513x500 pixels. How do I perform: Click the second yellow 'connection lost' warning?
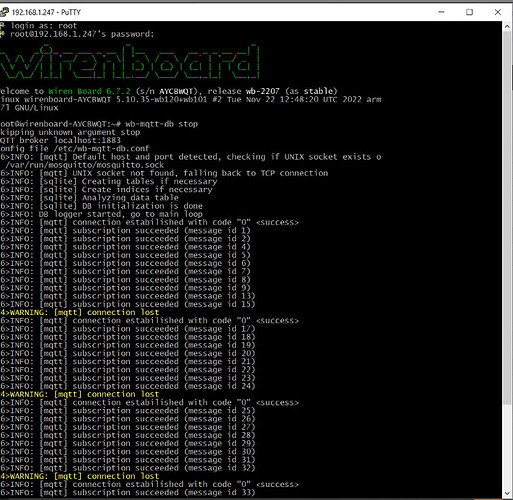coord(80,394)
